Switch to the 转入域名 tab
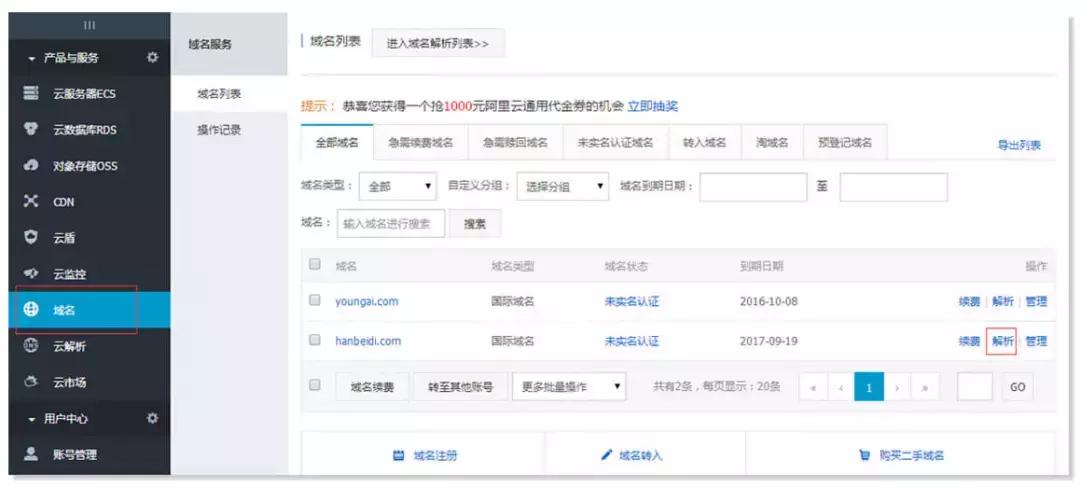 705,142
